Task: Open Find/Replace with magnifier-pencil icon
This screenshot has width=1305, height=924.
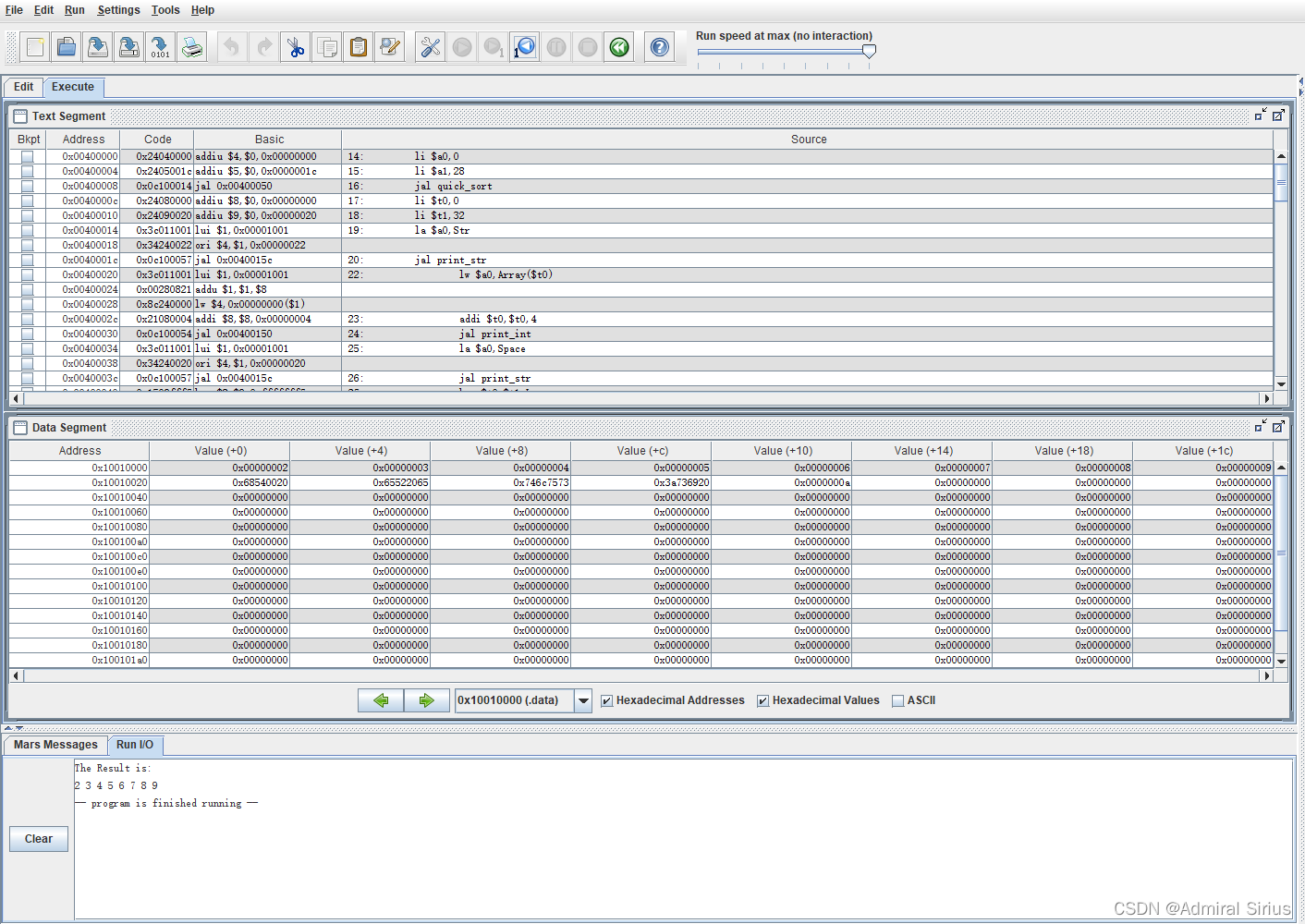Action: coord(390,47)
